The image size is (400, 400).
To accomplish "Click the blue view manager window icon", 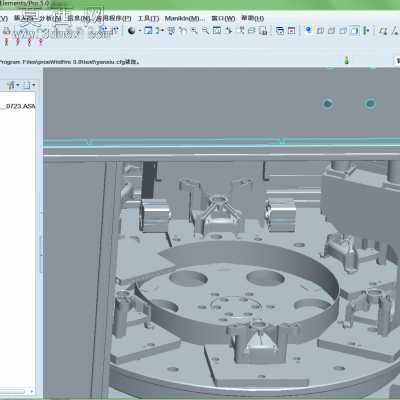I will coord(148,31).
